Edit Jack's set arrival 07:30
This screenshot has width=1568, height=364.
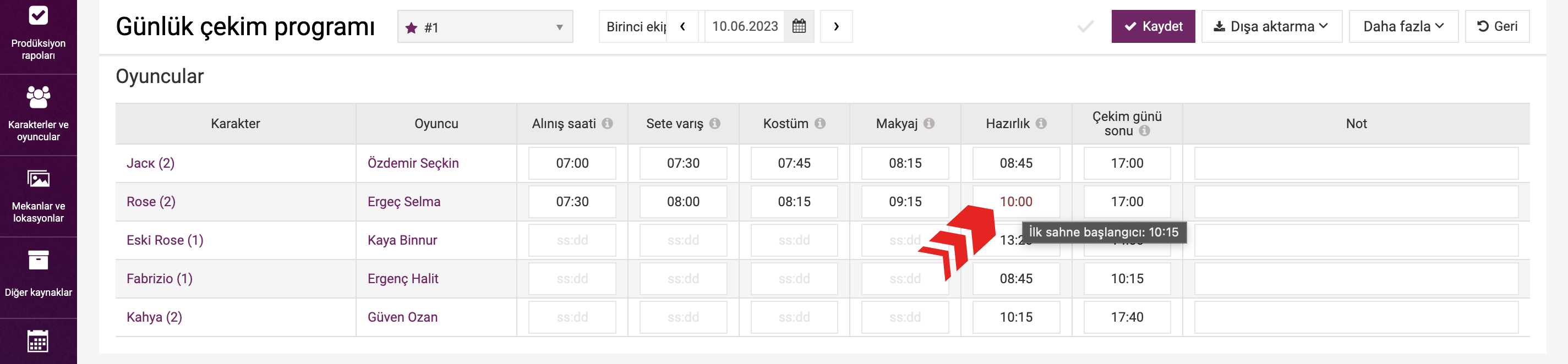click(683, 163)
